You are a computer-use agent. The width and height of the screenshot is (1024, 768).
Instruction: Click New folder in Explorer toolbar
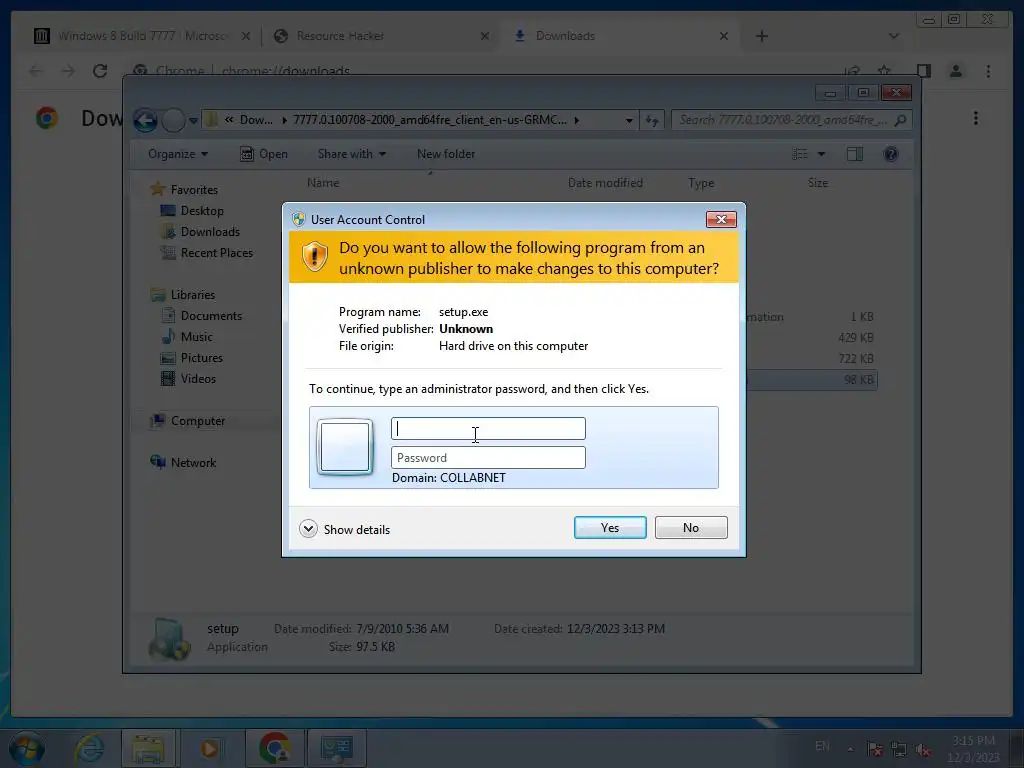[446, 154]
